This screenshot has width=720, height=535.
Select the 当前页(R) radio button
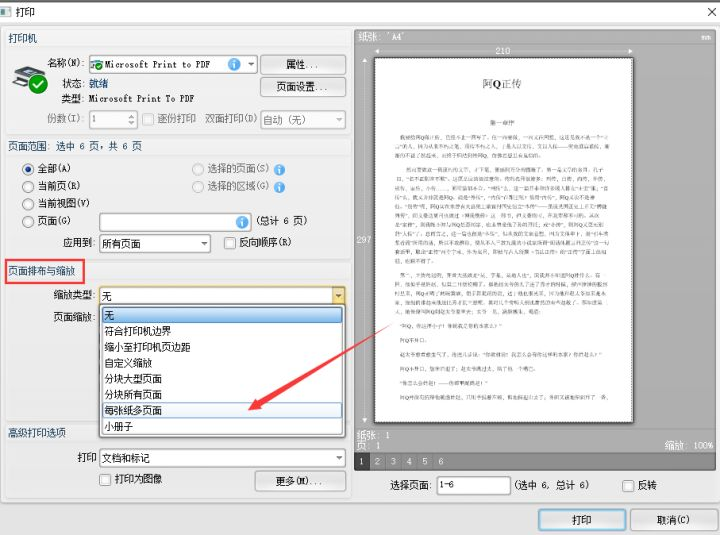(x=28, y=186)
